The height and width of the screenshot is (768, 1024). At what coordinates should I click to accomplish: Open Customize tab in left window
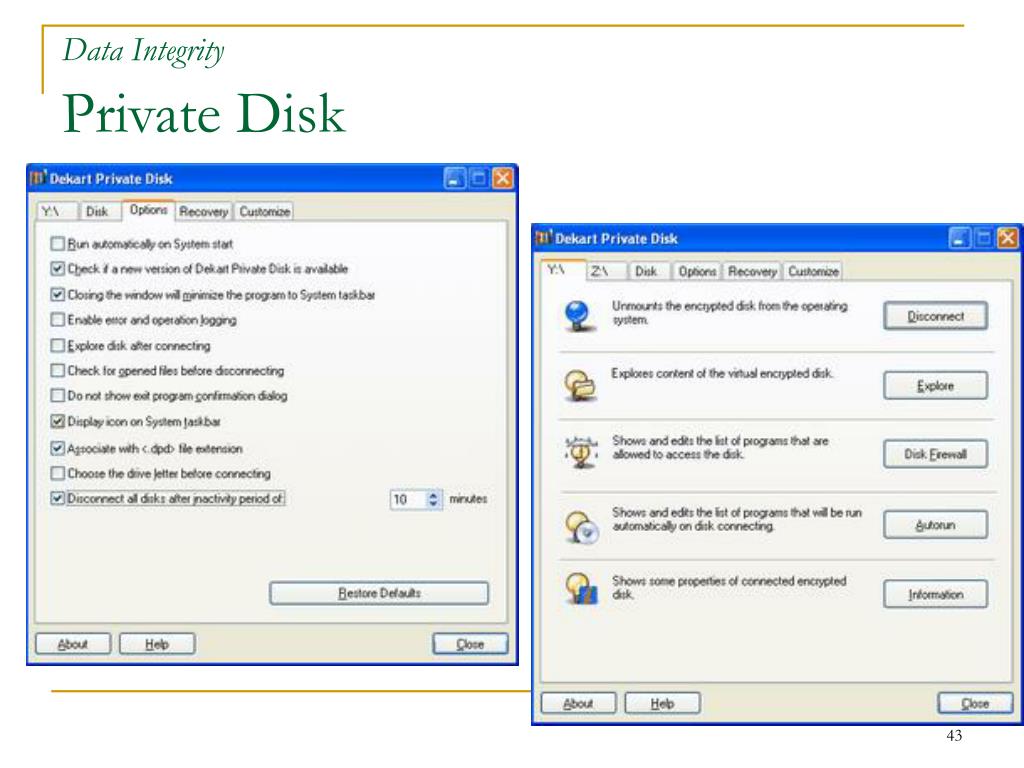264,212
